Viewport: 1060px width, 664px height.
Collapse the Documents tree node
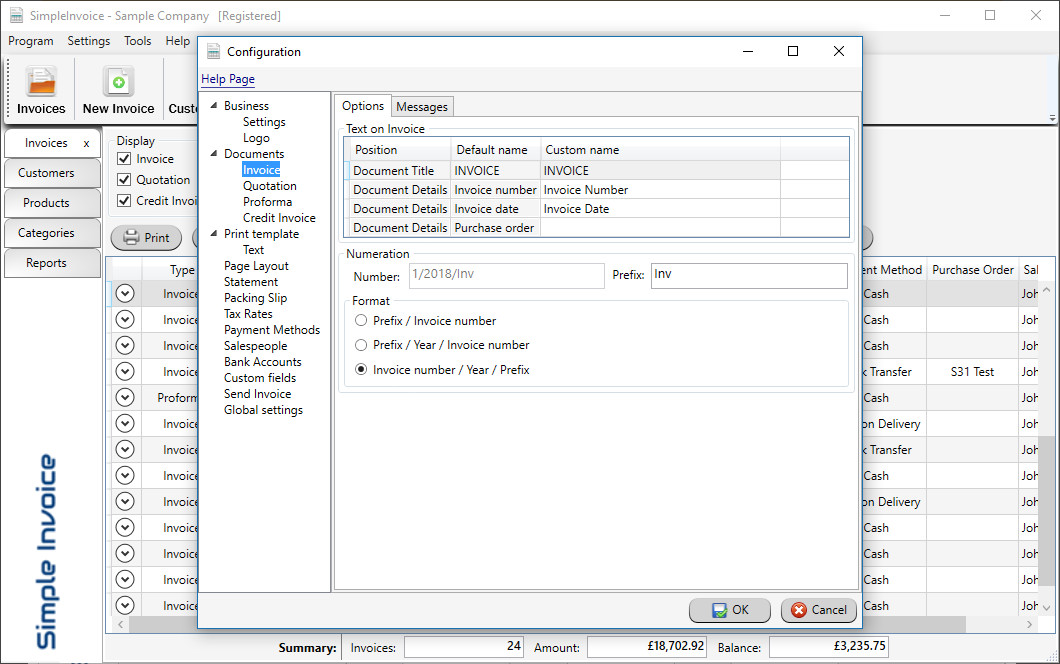click(x=214, y=153)
